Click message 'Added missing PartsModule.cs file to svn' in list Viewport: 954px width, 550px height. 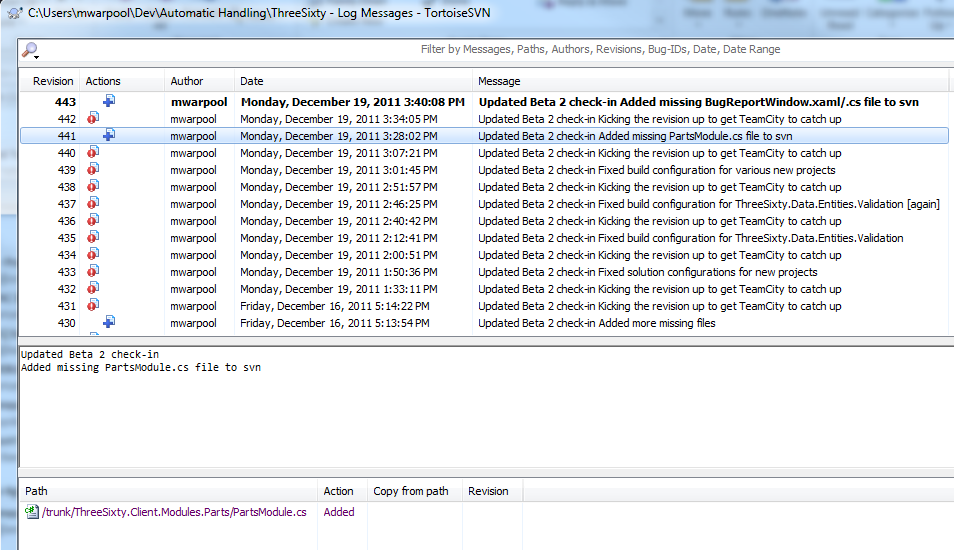(x=635, y=136)
